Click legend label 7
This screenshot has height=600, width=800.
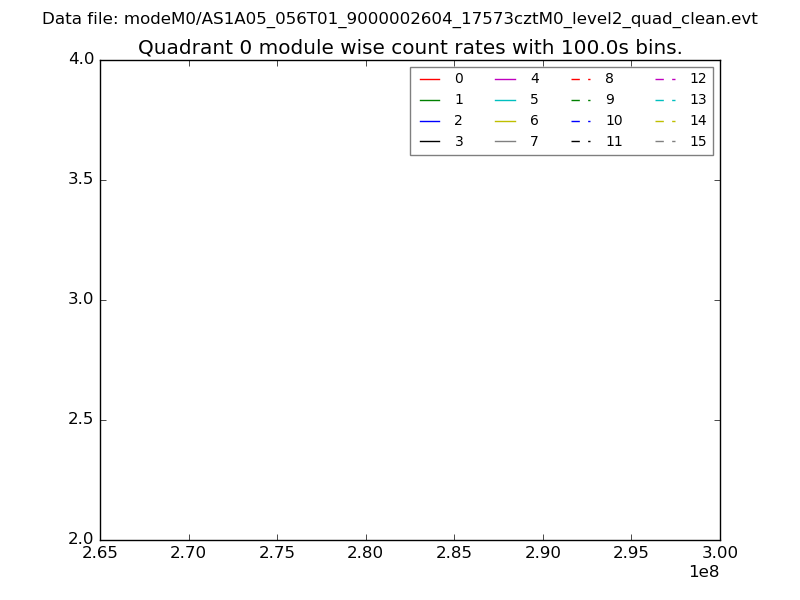(534, 141)
